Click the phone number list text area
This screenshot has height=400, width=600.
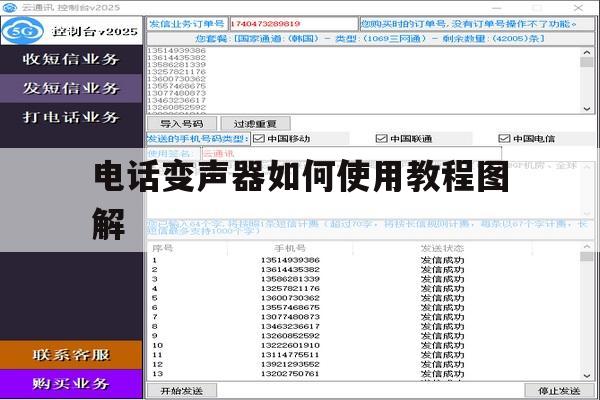364,80
